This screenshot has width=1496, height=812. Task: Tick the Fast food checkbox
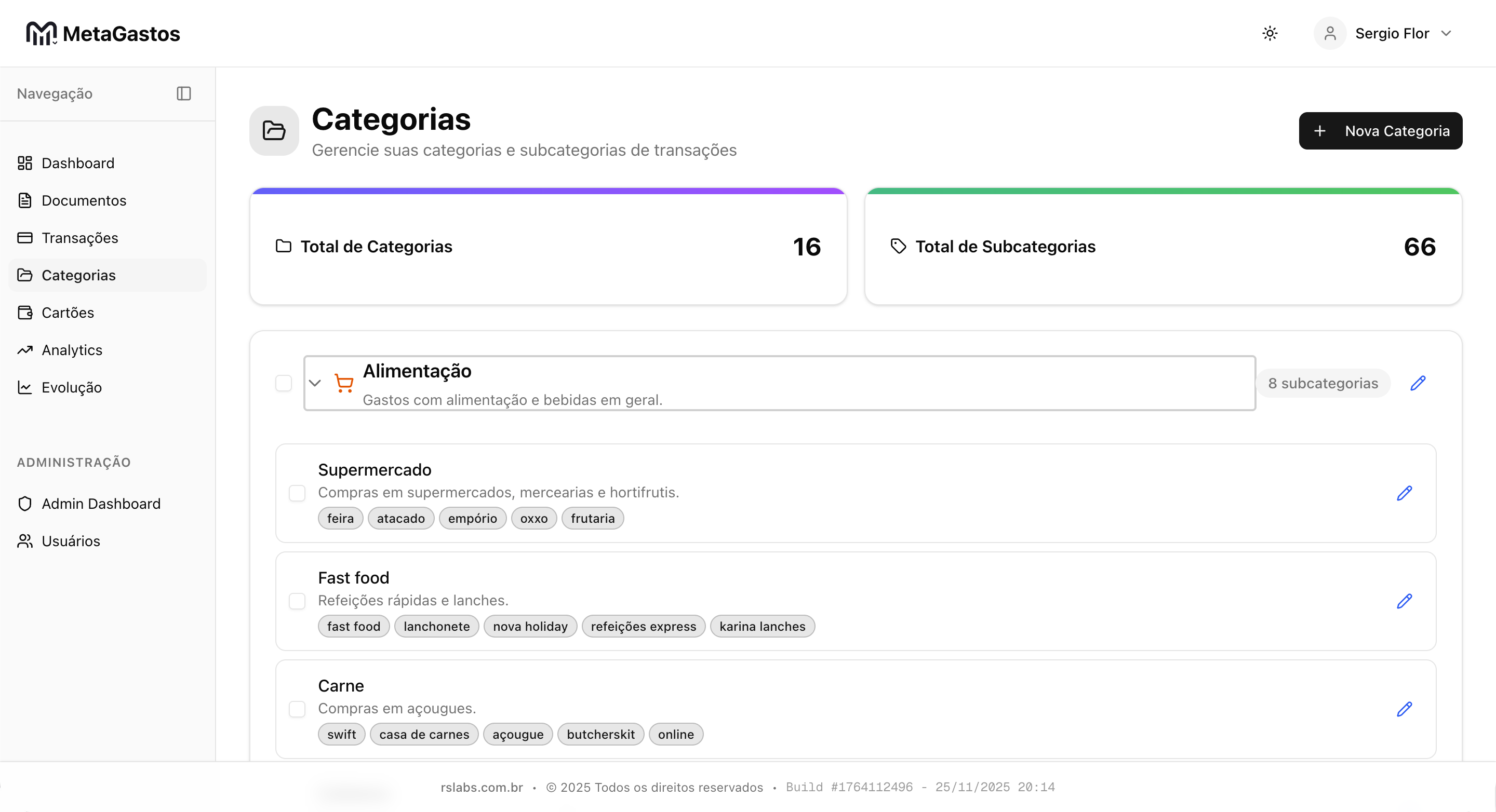click(x=297, y=601)
